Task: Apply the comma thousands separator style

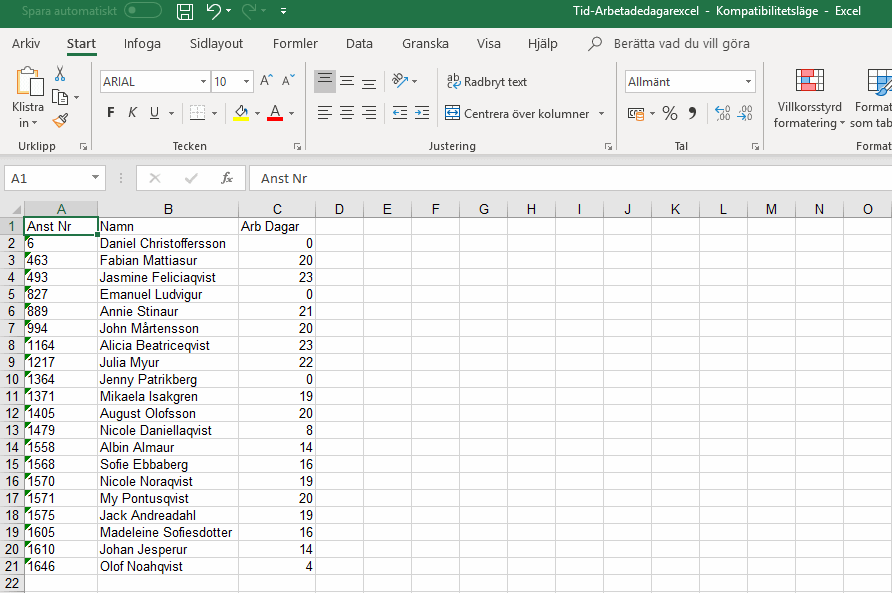Action: [x=692, y=113]
